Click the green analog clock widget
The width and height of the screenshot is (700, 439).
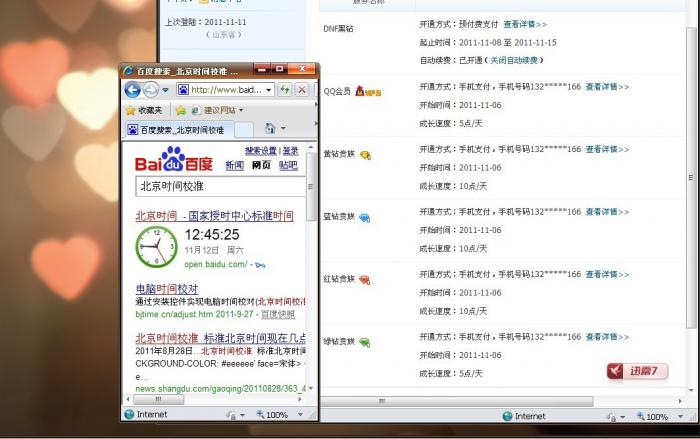tap(156, 247)
